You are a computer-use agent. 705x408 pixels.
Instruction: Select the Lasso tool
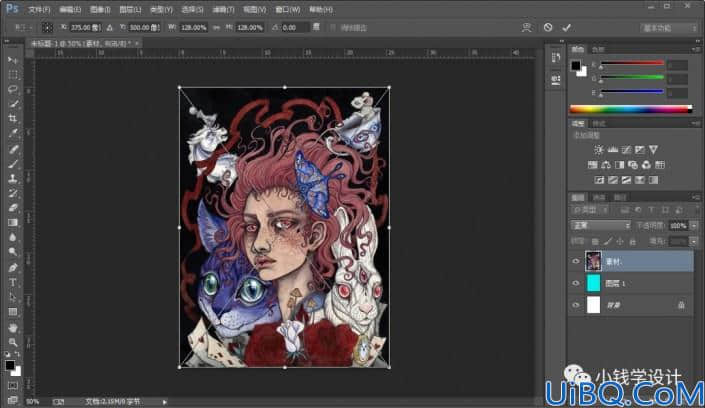[13, 90]
